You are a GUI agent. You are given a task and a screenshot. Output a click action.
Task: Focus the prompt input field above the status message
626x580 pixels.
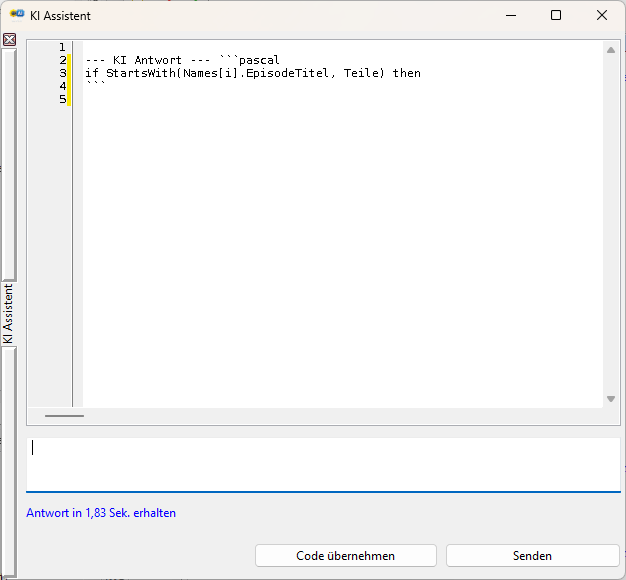(323, 465)
